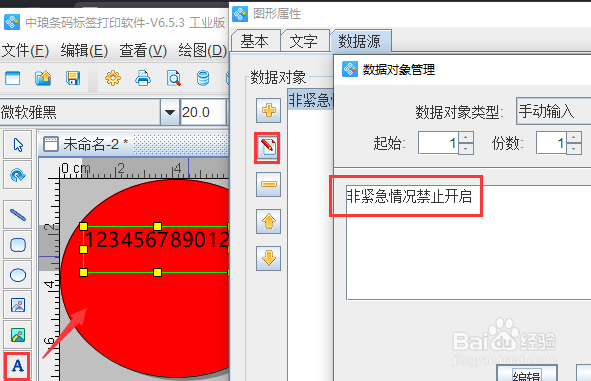Click the 起始 number field
The width and height of the screenshot is (591, 381).
click(x=438, y=143)
